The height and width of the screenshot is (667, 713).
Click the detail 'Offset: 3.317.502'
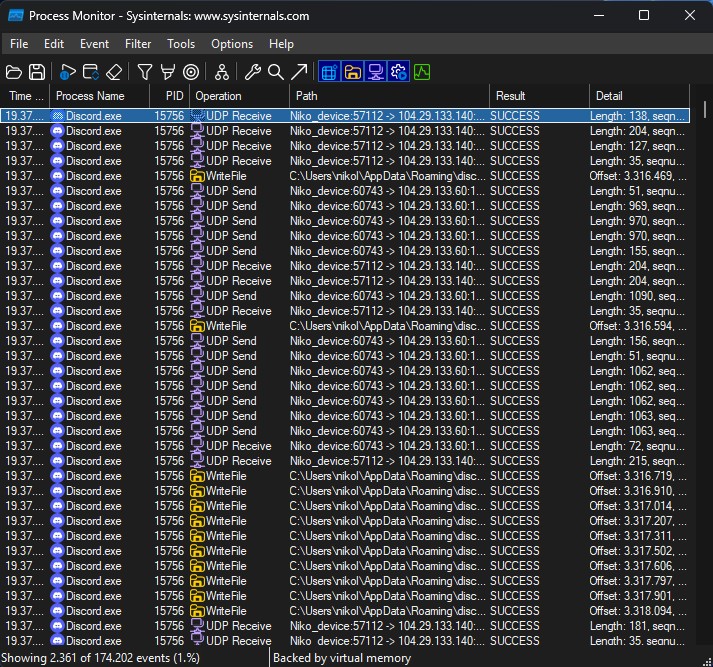(632, 551)
